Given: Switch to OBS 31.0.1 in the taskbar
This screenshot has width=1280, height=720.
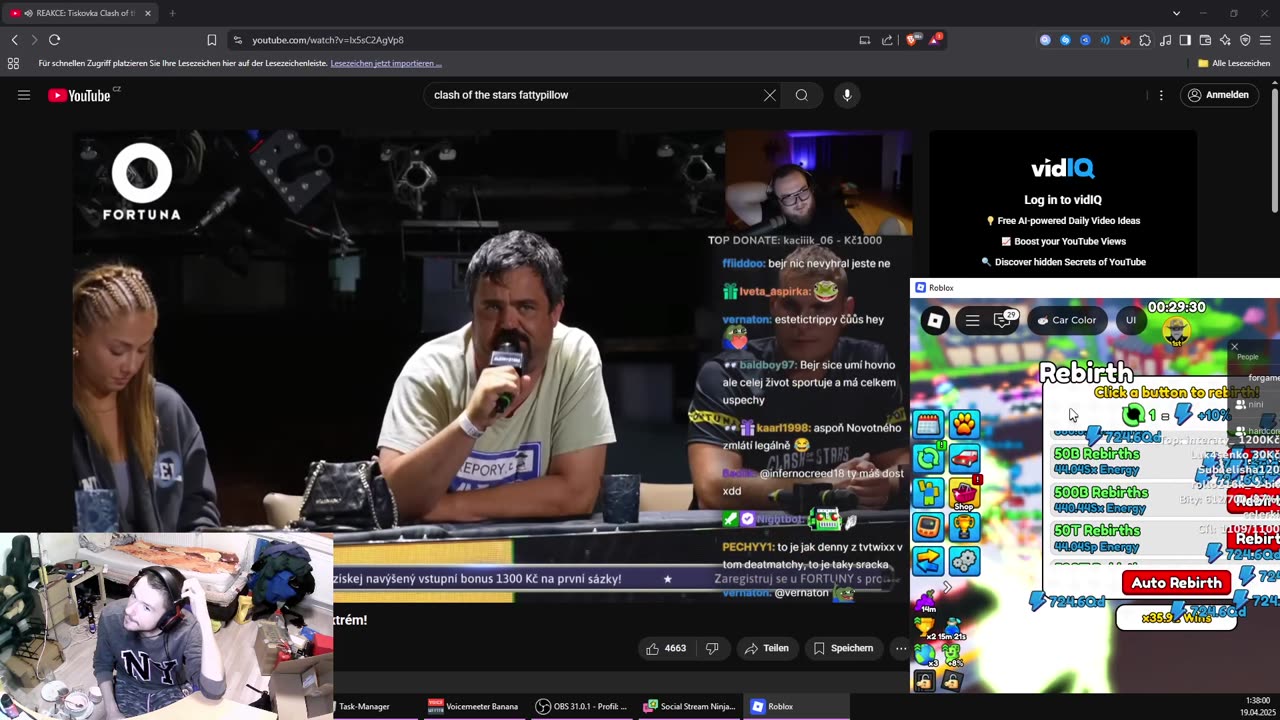Looking at the screenshot, I should pos(581,706).
